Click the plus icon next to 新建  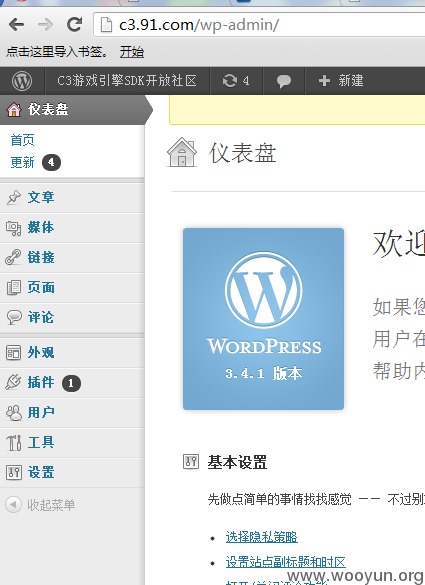(324, 81)
